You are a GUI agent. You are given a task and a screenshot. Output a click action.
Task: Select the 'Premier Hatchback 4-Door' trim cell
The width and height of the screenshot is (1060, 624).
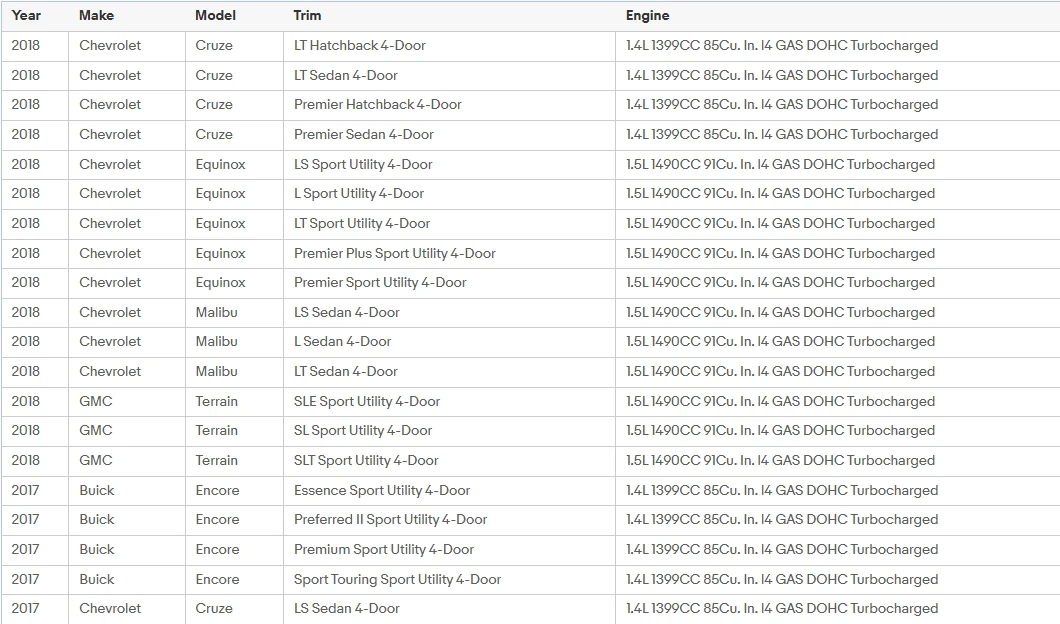377,104
